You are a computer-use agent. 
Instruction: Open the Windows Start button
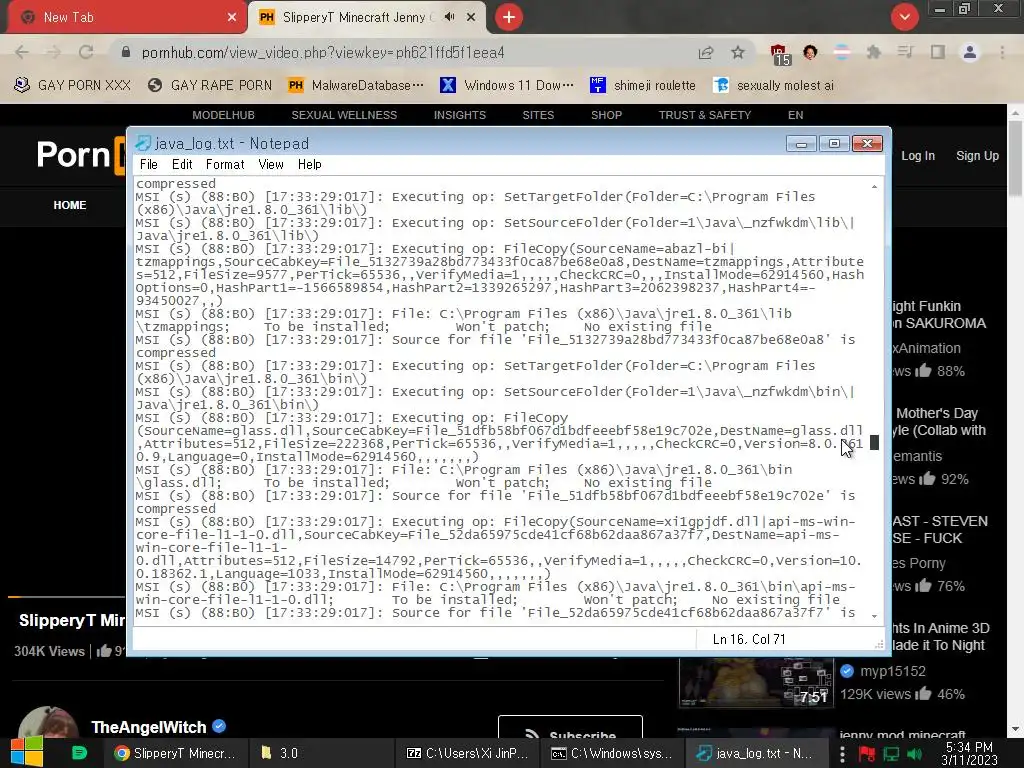(x=27, y=752)
